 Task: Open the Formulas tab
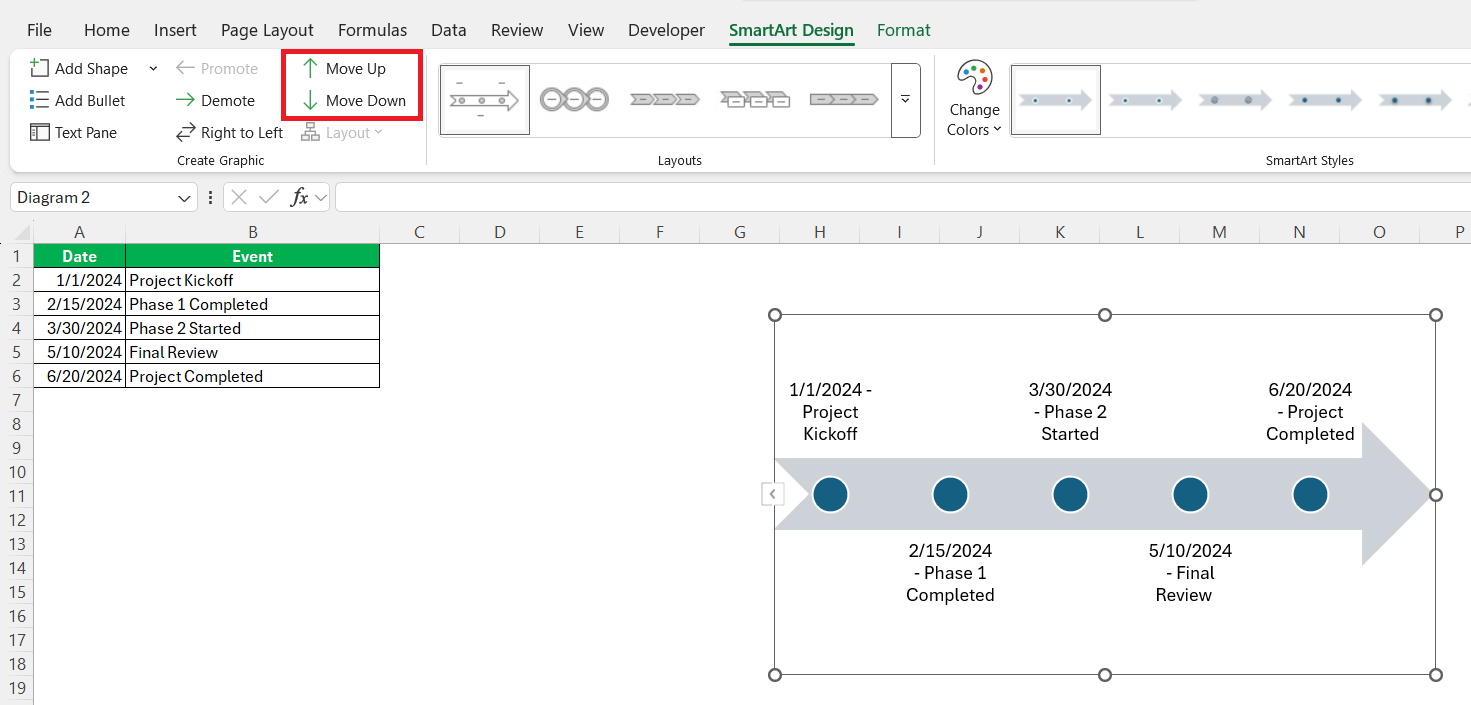372,30
